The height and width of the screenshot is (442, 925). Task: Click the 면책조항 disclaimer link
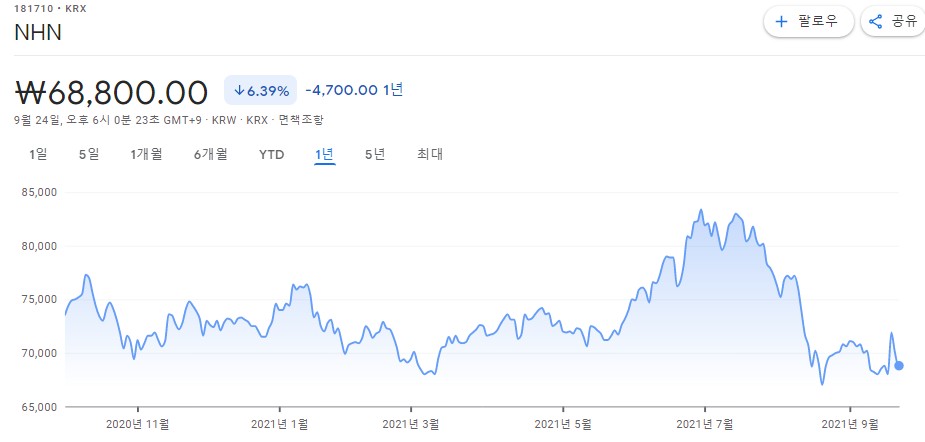(x=301, y=120)
